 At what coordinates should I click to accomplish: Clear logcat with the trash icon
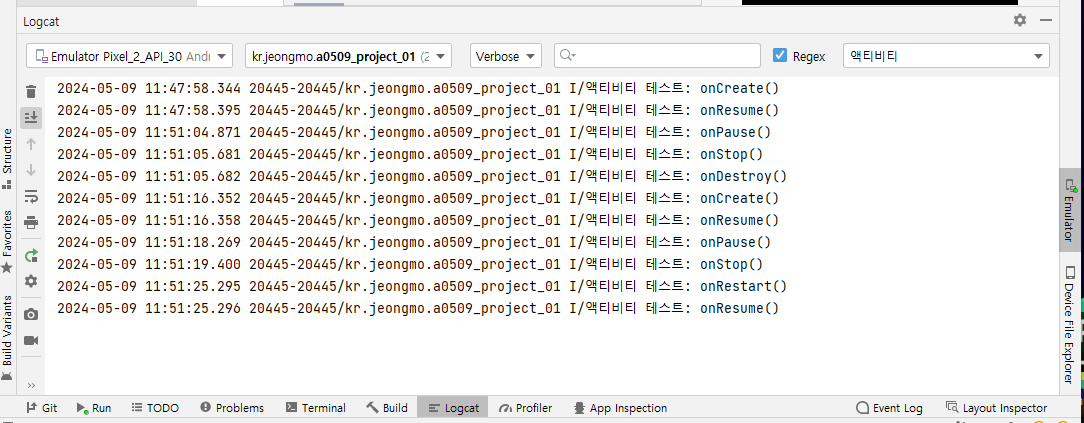pyautogui.click(x=30, y=91)
